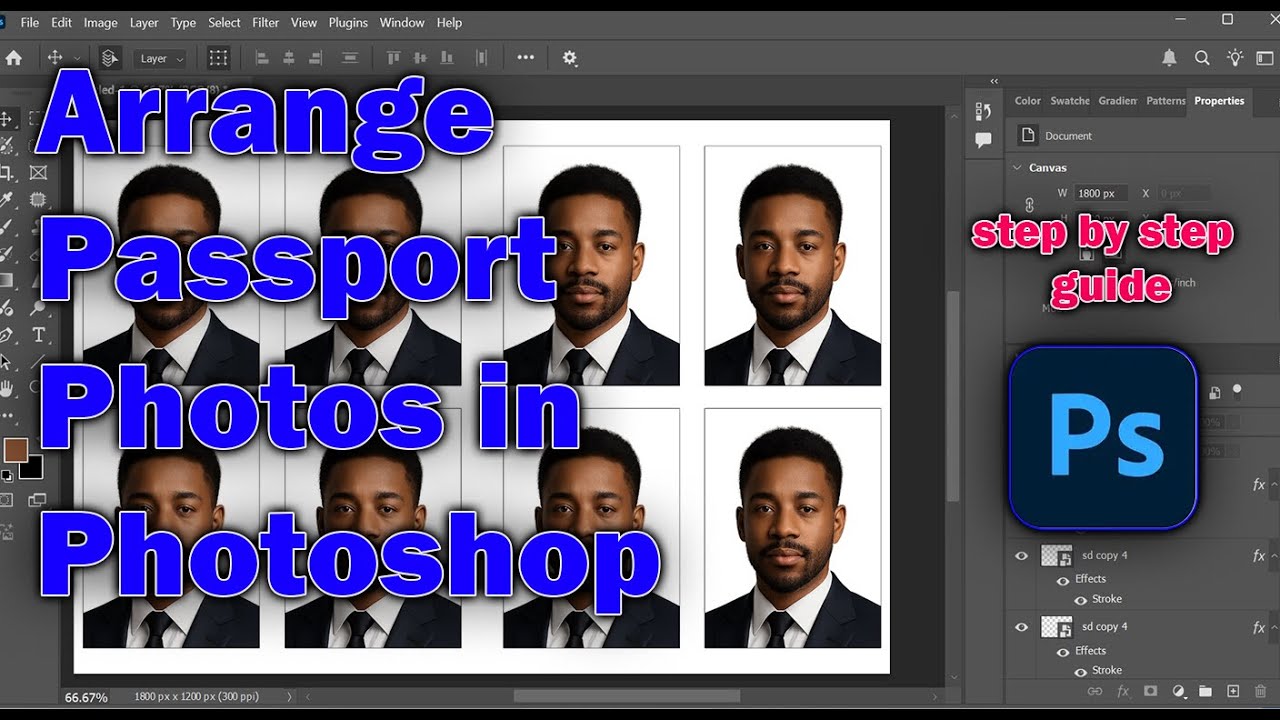Reset default foreground and background colors
The image size is (1280, 720).
pyautogui.click(x=6, y=475)
